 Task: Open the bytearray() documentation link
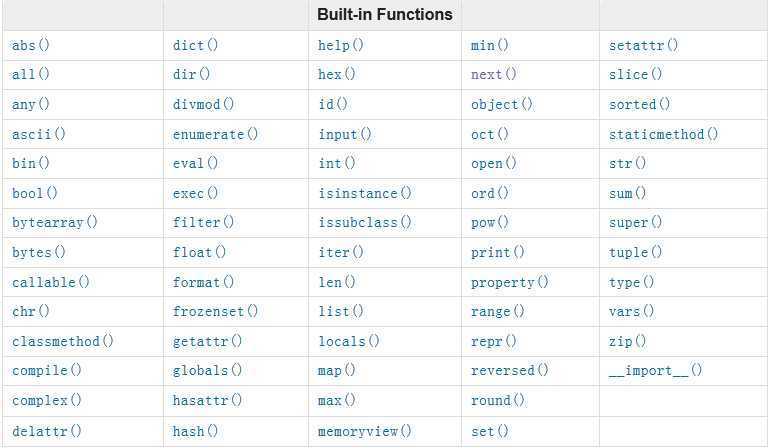(55, 223)
